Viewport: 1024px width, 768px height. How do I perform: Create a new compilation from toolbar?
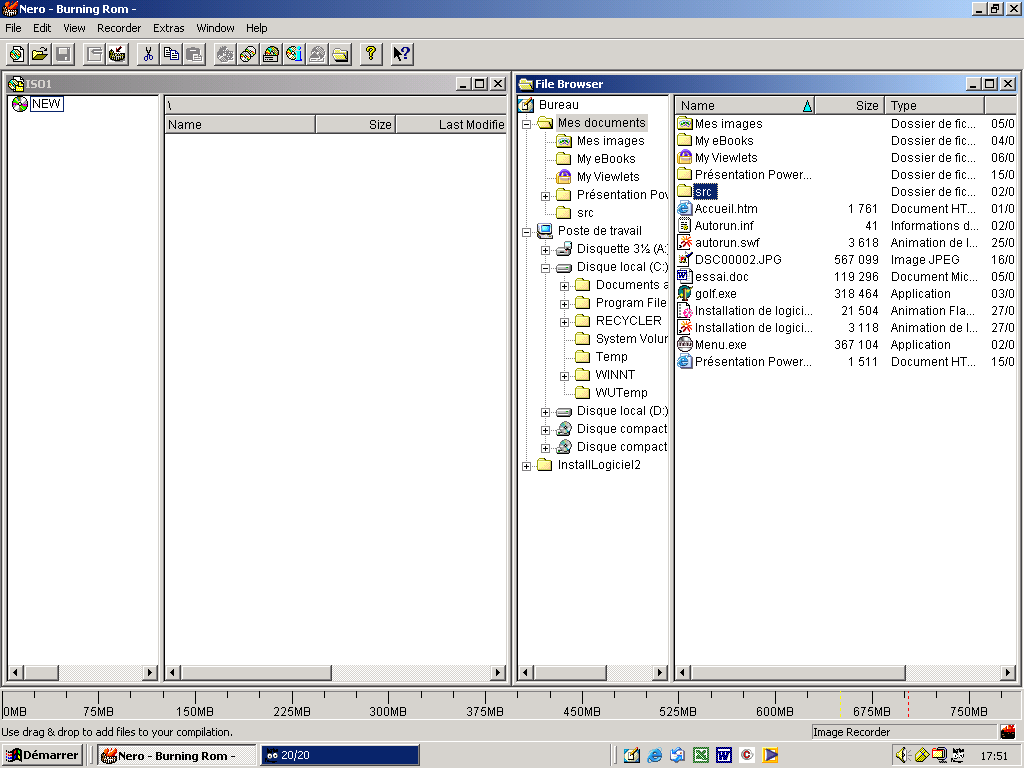pyautogui.click(x=17, y=54)
